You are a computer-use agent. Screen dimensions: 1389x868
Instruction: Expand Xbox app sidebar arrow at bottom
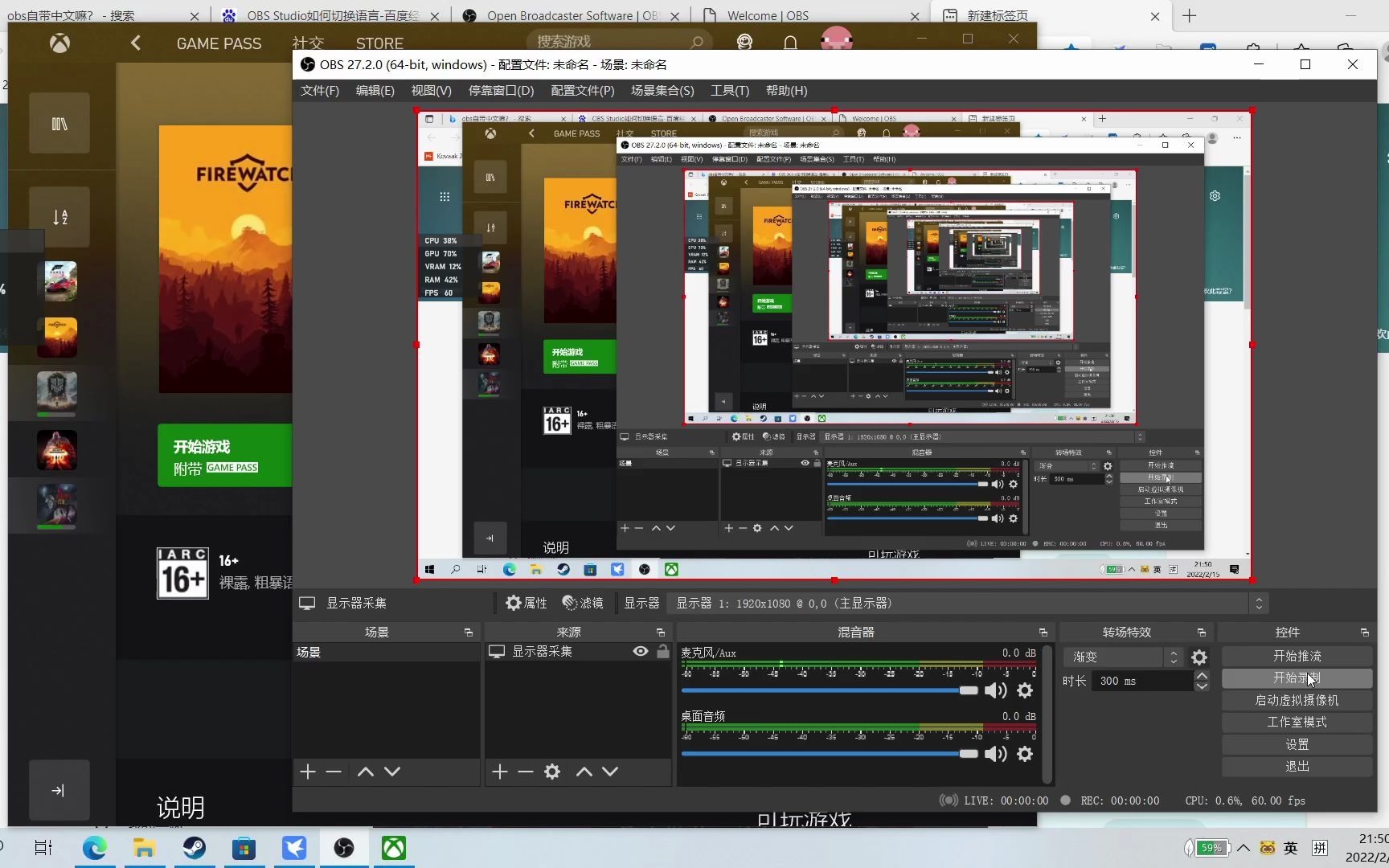coord(59,790)
